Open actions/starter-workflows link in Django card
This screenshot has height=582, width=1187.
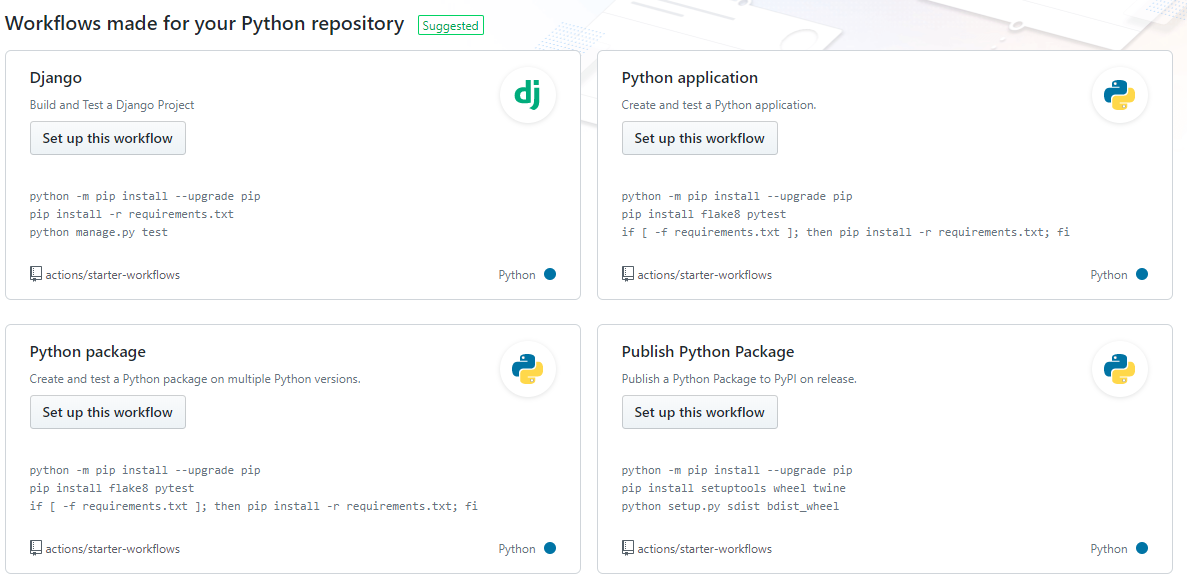(113, 275)
